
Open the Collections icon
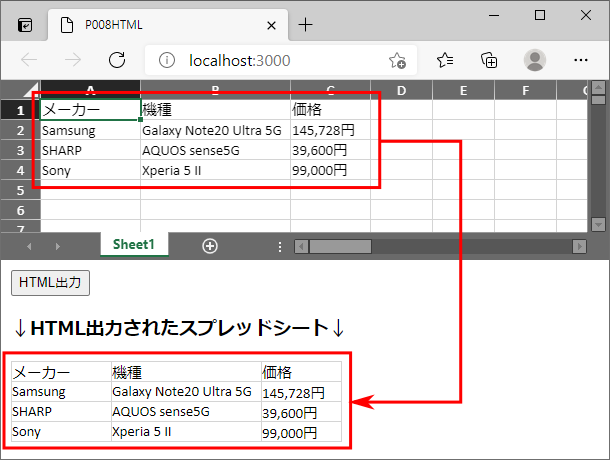click(489, 60)
